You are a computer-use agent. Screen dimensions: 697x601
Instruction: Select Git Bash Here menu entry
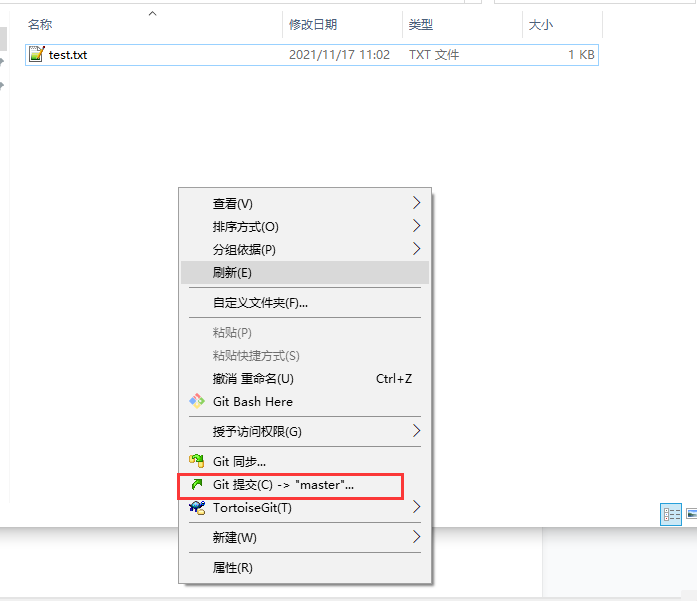[305, 401]
